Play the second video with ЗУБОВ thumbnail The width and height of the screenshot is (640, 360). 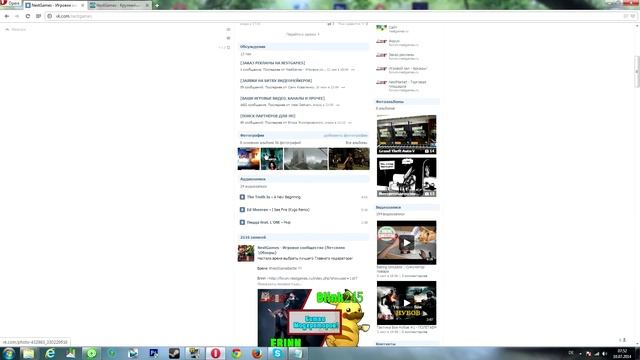[x=407, y=302]
